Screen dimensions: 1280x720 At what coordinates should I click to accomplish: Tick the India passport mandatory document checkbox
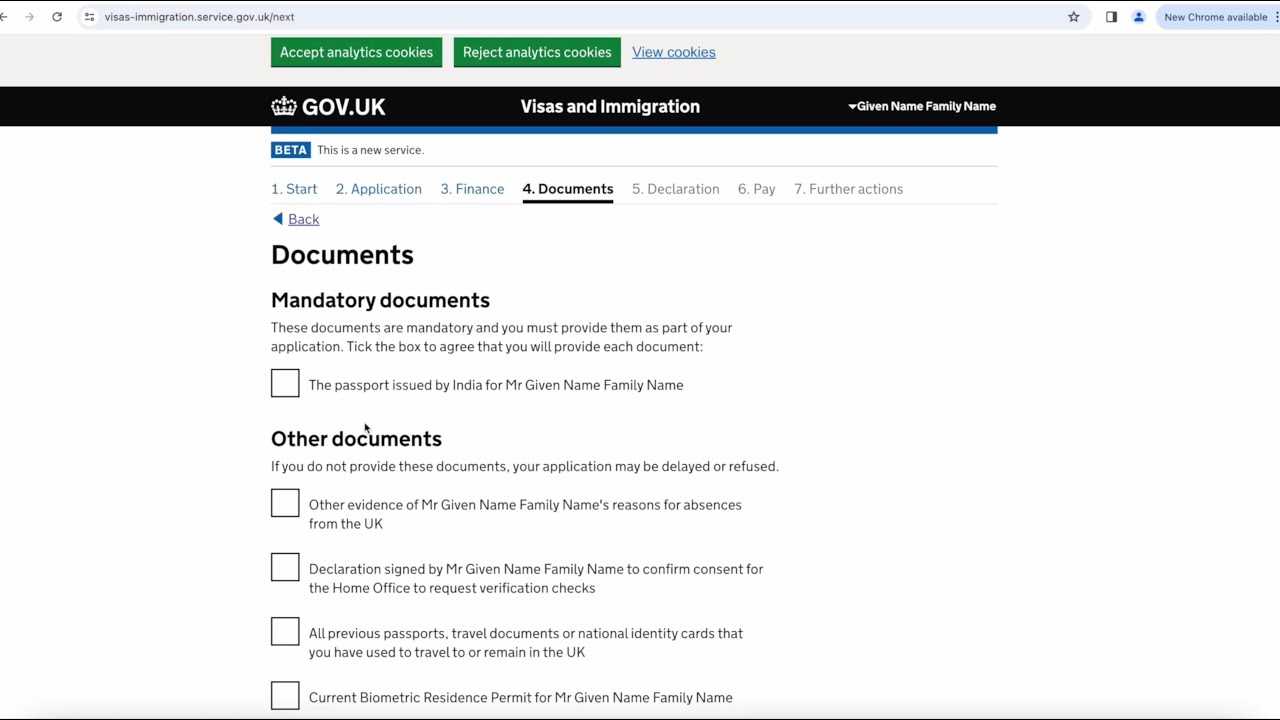coord(285,383)
